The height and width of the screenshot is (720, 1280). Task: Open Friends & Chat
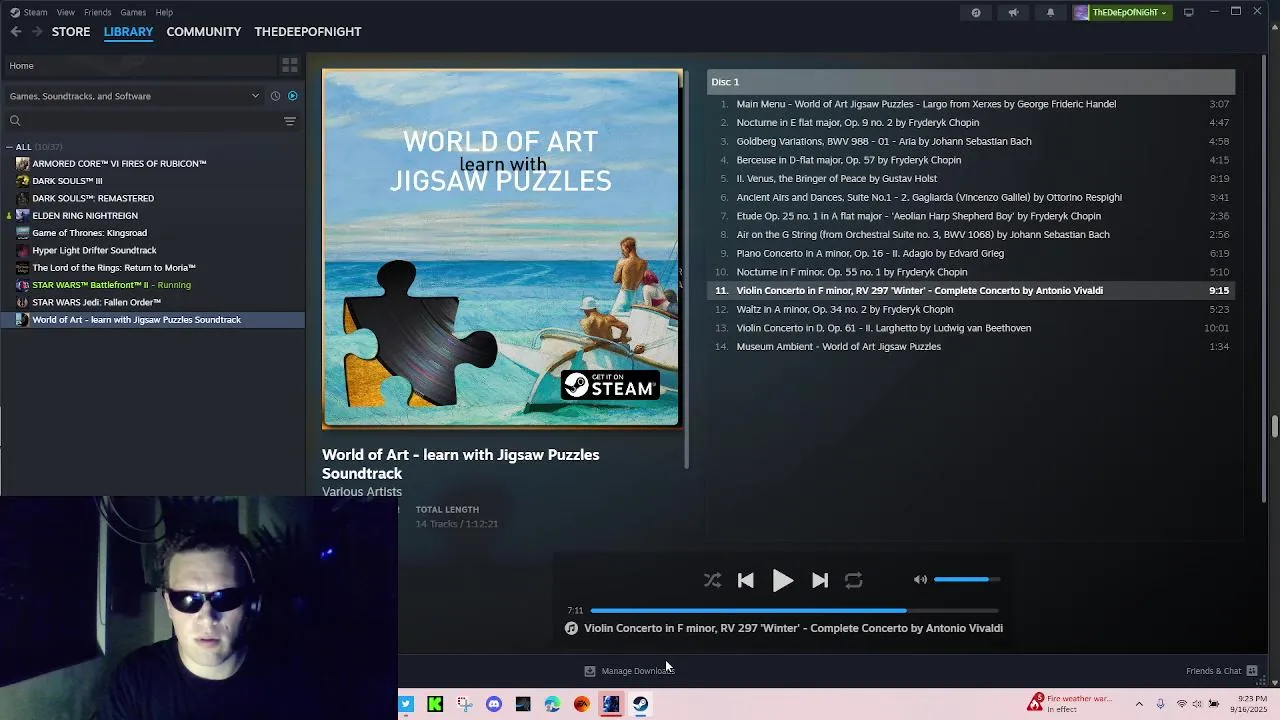[x=1221, y=671]
